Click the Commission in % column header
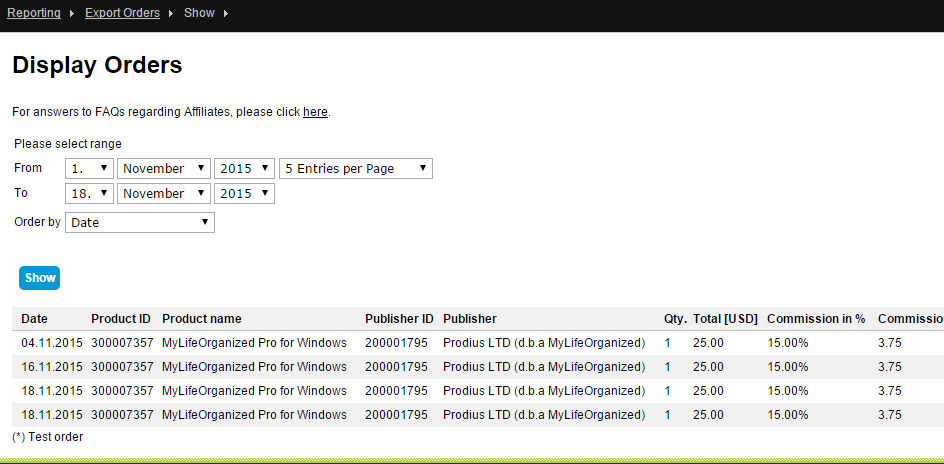The image size is (944, 464). click(x=816, y=319)
